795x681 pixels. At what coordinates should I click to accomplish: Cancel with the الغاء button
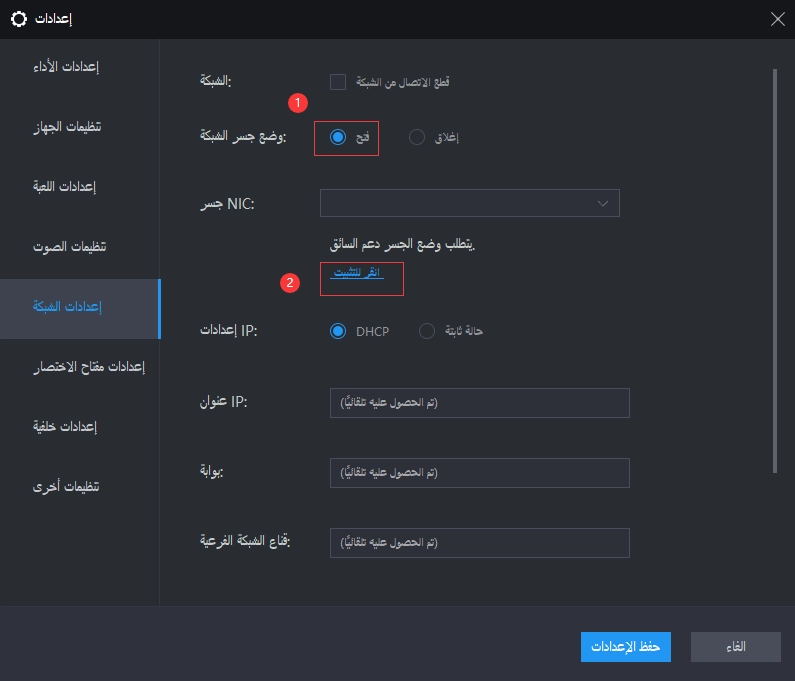[736, 647]
